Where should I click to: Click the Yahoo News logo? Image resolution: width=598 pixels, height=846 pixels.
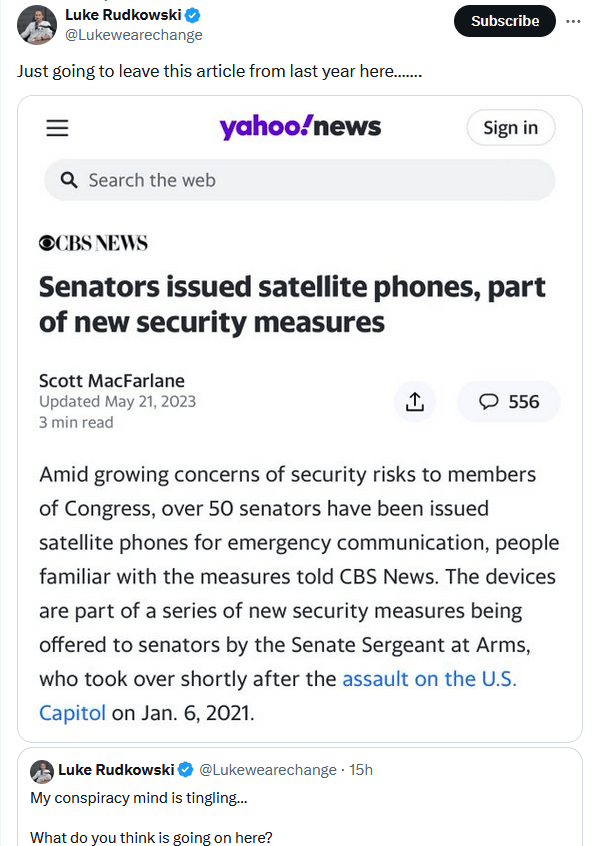pos(300,127)
